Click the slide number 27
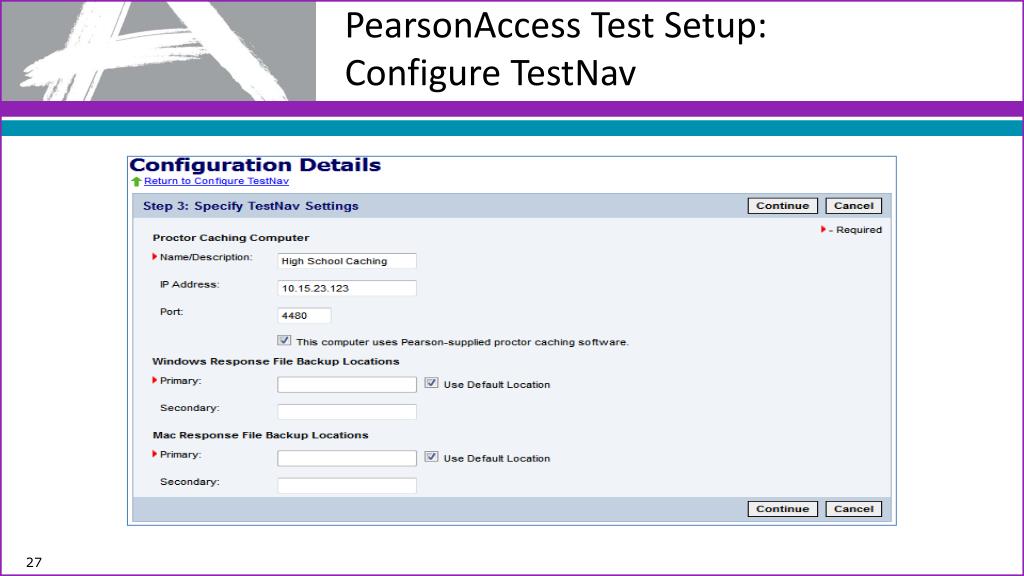Screen dimensions: 1024x576 pyautogui.click(x=34, y=562)
